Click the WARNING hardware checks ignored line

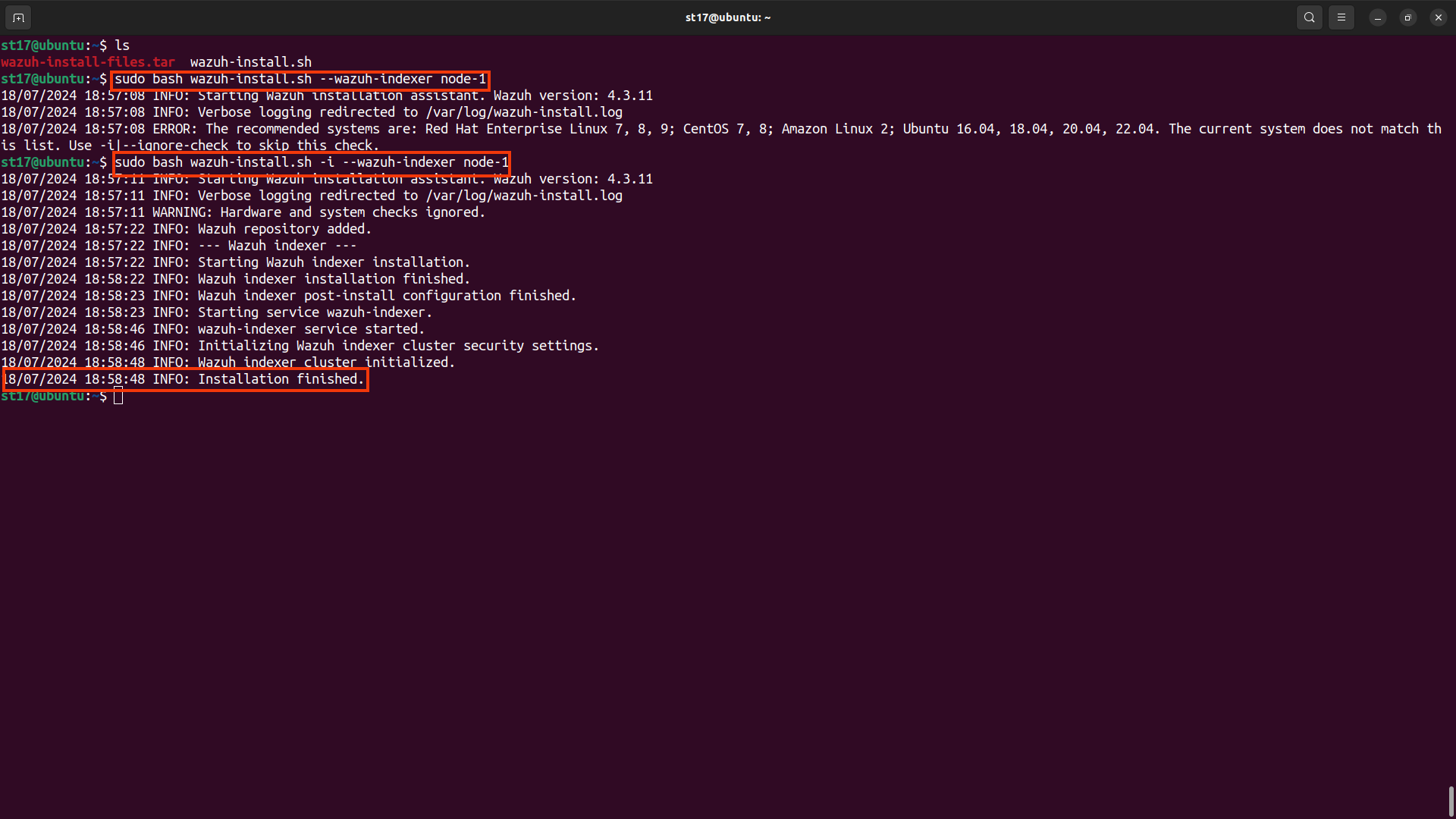click(x=243, y=212)
